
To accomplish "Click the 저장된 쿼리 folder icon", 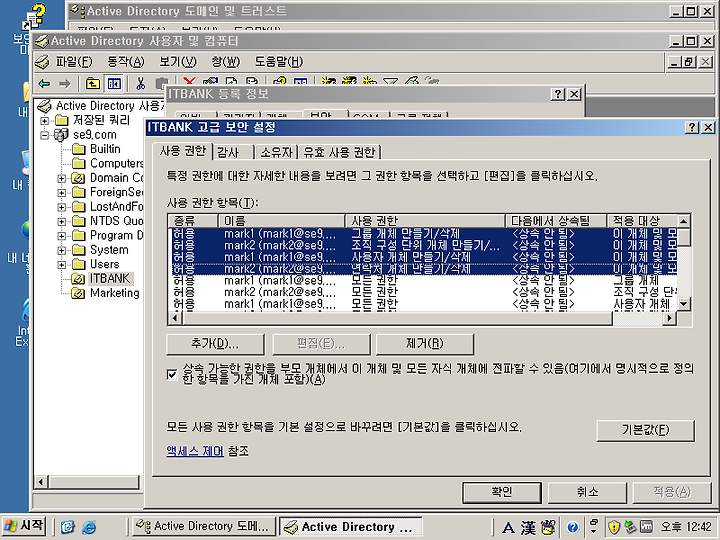I will tap(62, 120).
